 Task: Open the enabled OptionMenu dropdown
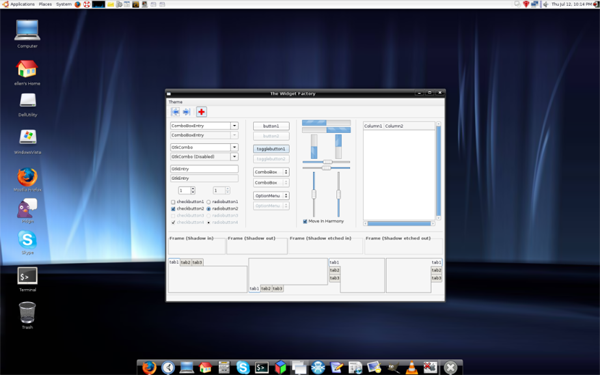coord(271,196)
